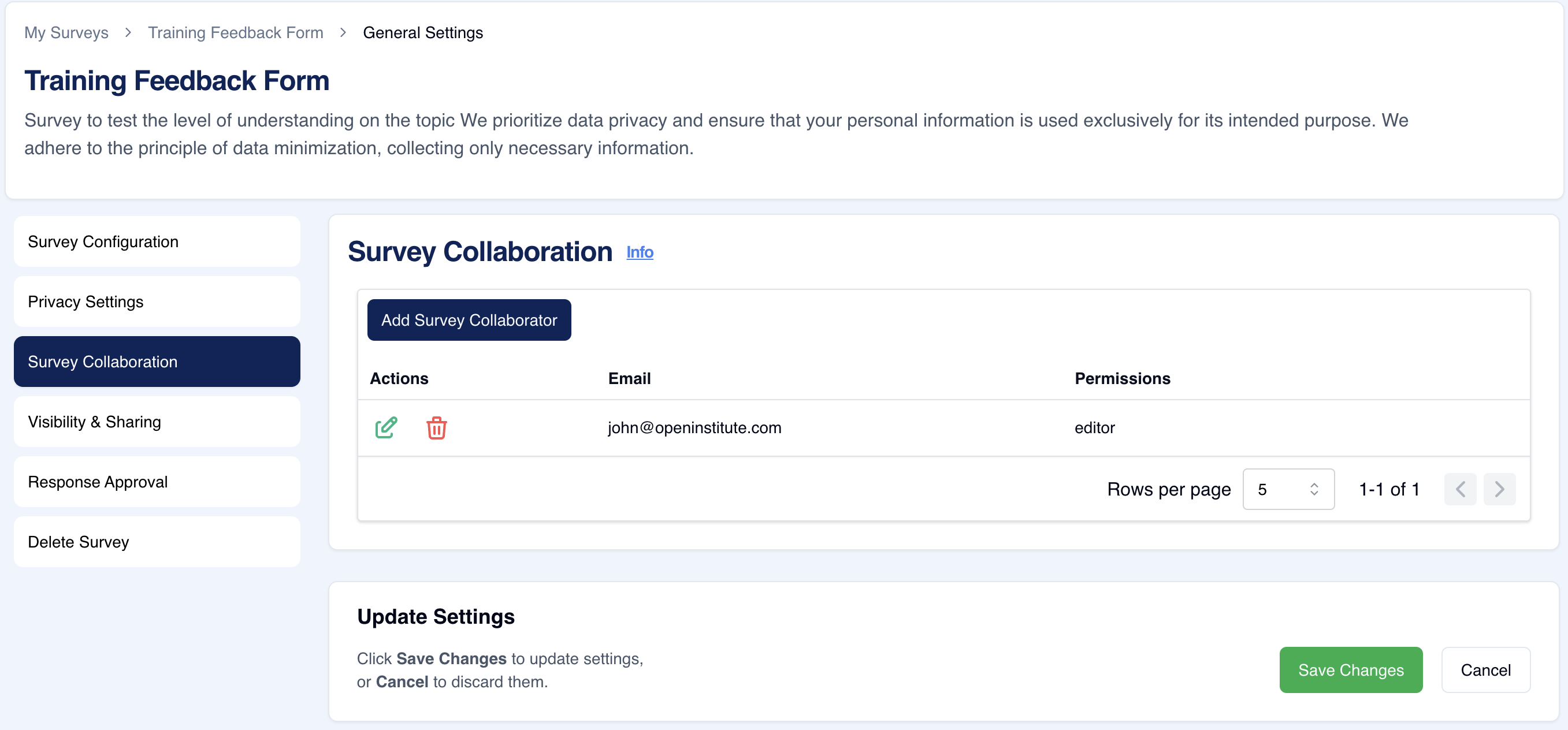1568x730 pixels.
Task: Go to next page of collaborators
Action: (1499, 489)
